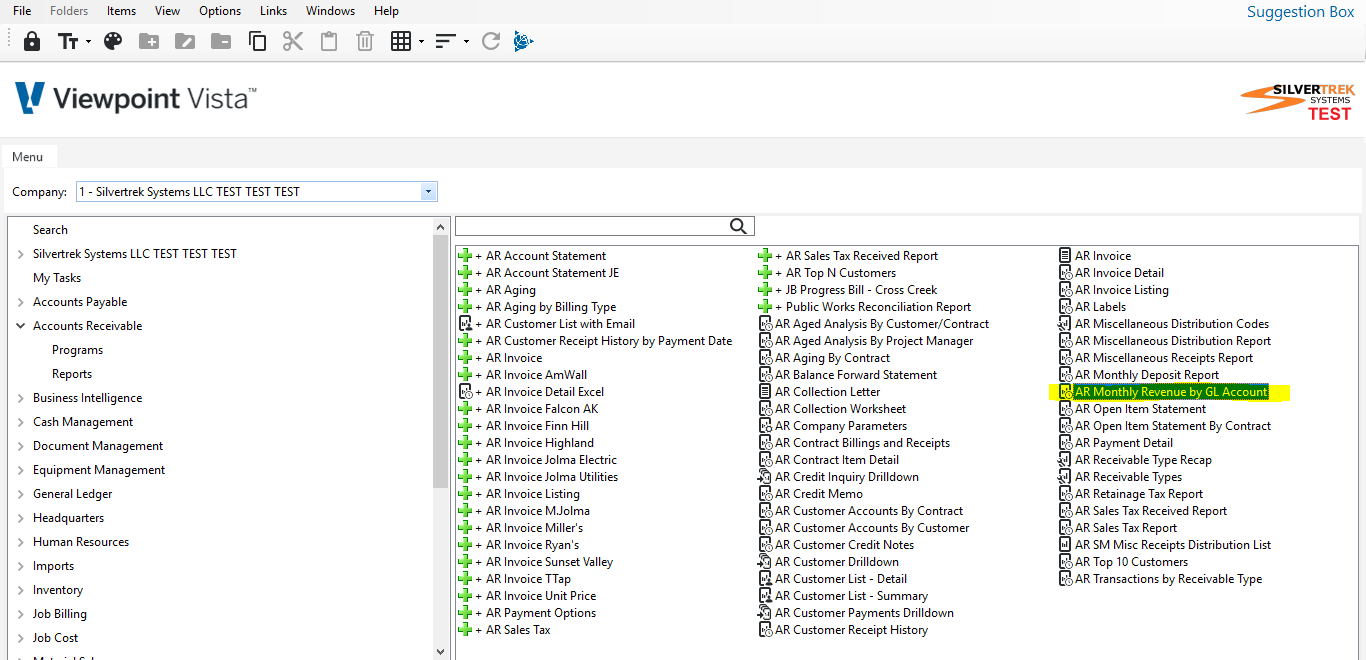The image size is (1366, 660).
Task: Open the File menu
Action: [22, 11]
